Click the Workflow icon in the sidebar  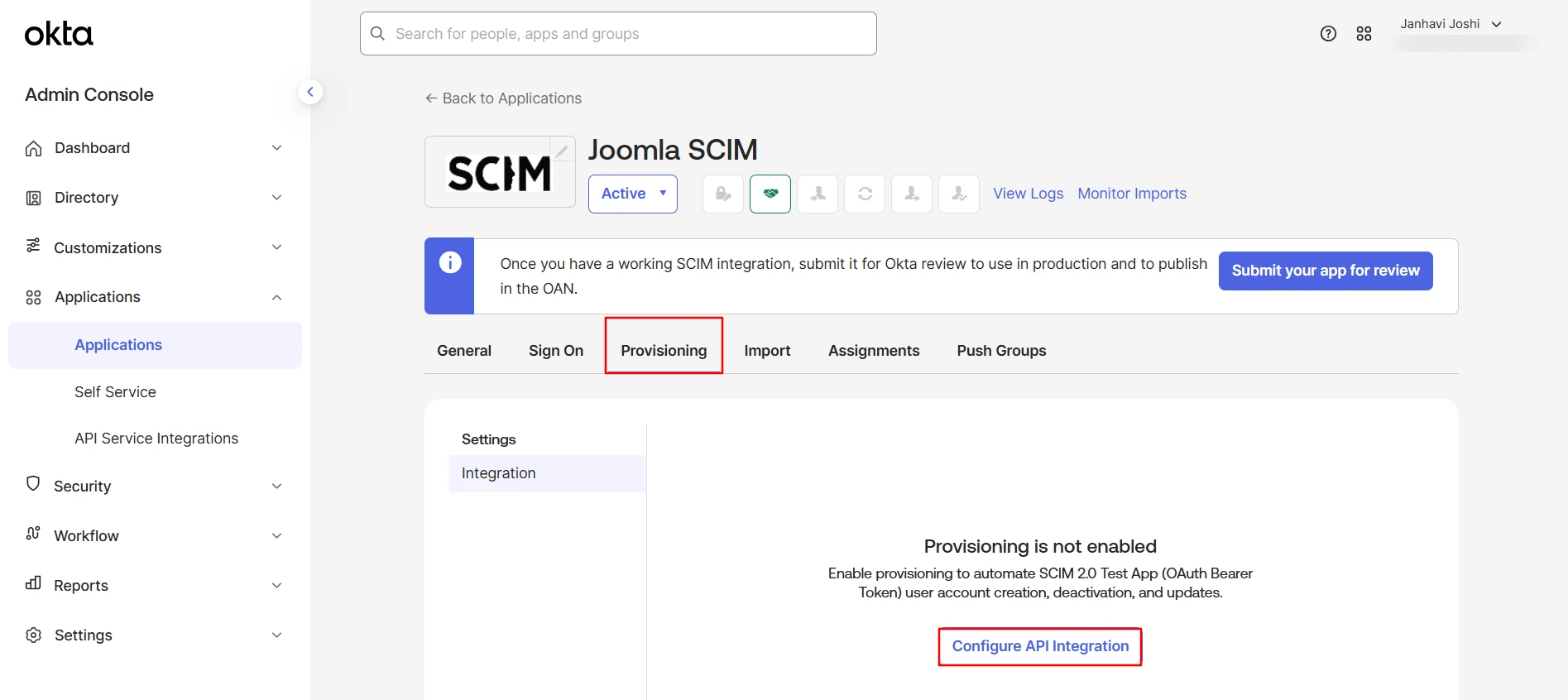[x=33, y=534]
